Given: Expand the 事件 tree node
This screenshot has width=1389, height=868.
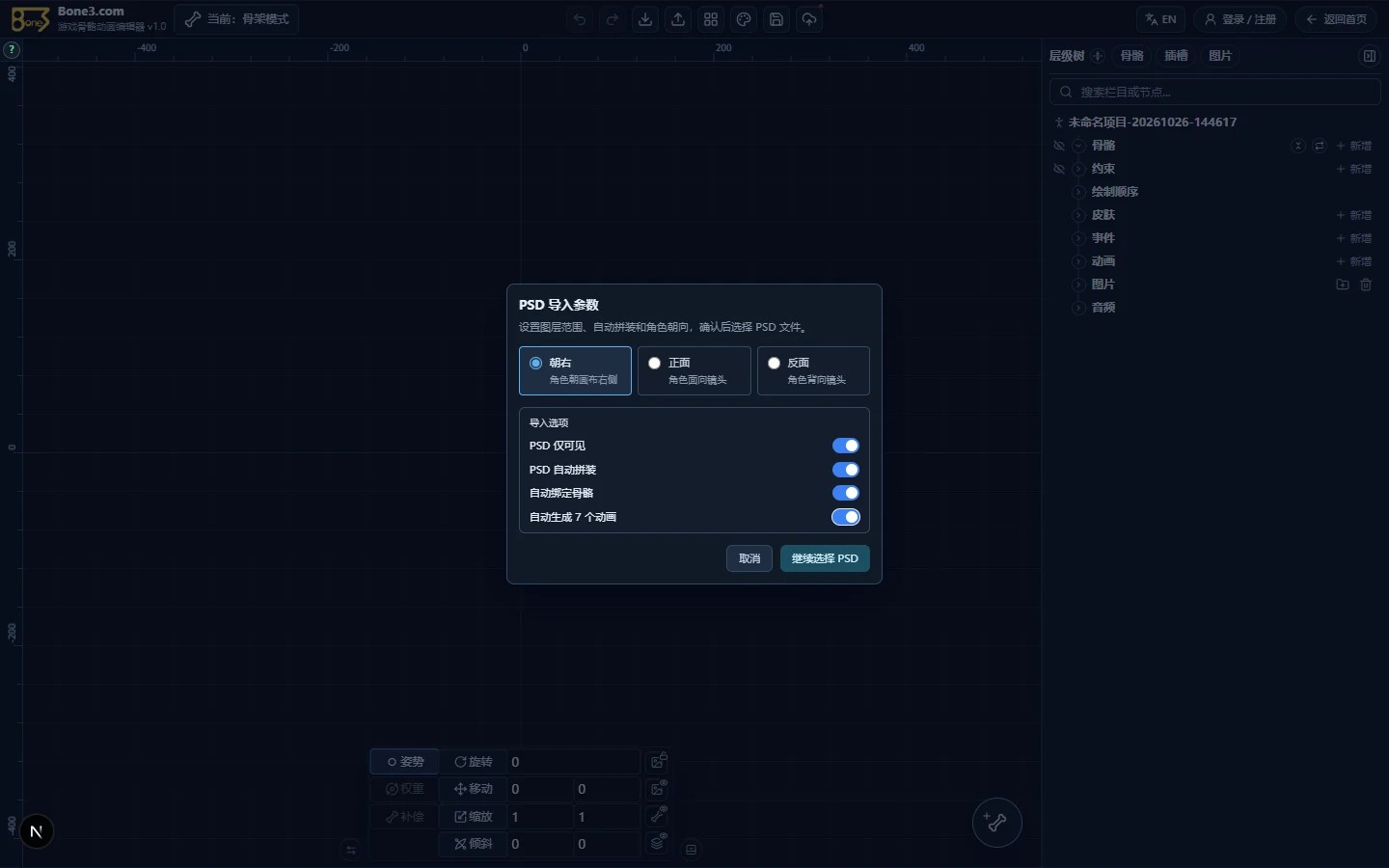Looking at the screenshot, I should [x=1078, y=238].
